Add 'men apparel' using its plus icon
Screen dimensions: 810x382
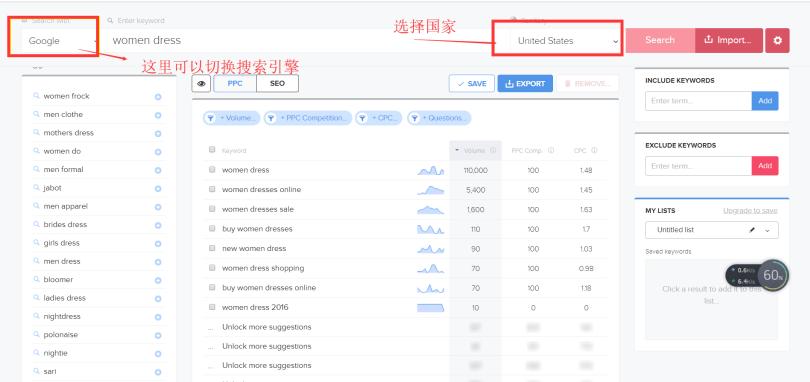[x=158, y=207]
